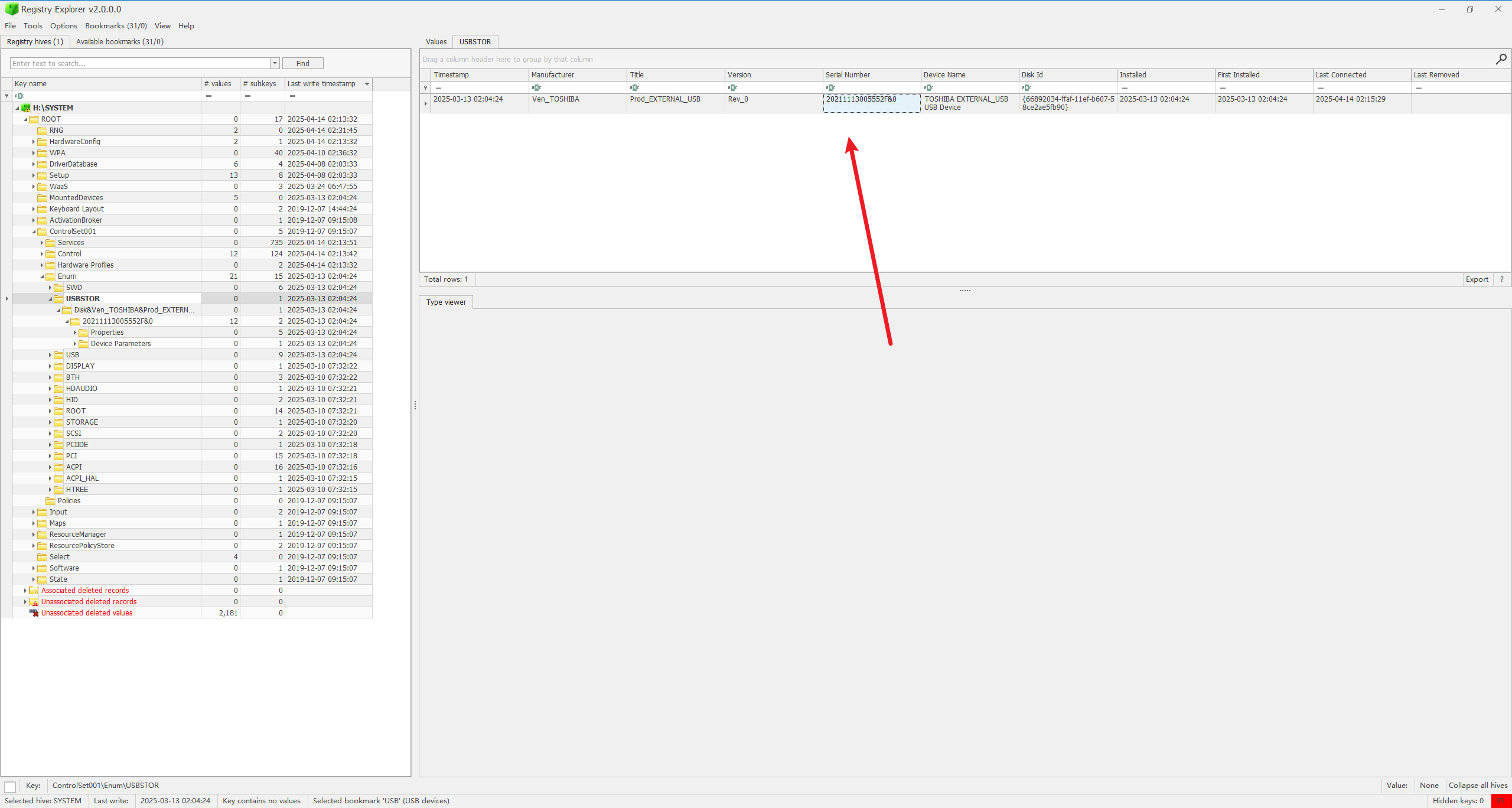Switch to the Values tab
Image resolution: width=1512 pixels, height=808 pixels.
click(436, 42)
